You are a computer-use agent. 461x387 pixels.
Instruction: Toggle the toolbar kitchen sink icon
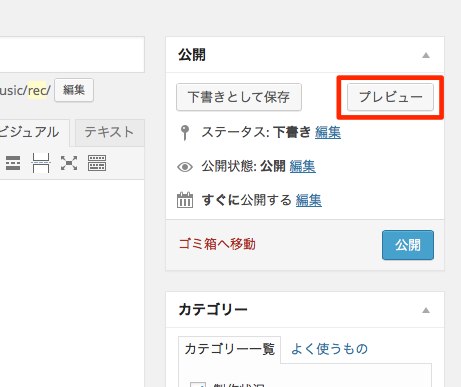[x=97, y=163]
